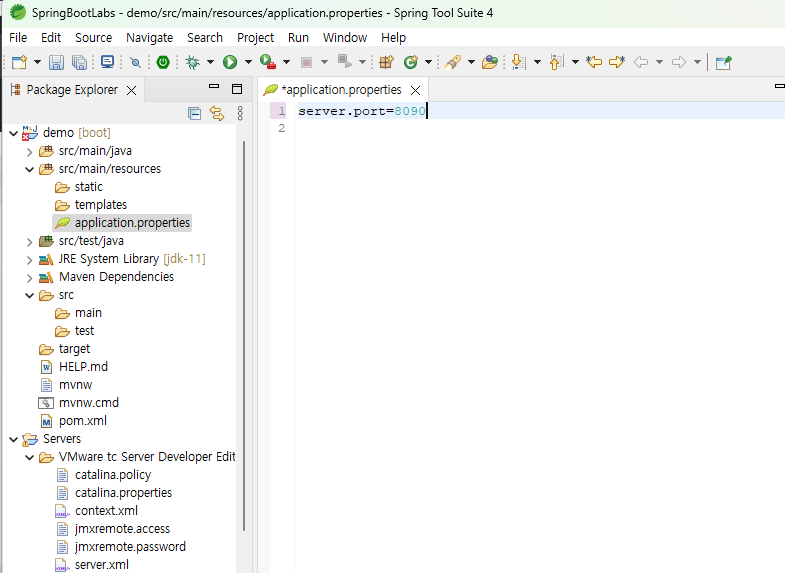Click the New Java Class icon
This screenshot has width=785, height=573.
pos(411,62)
